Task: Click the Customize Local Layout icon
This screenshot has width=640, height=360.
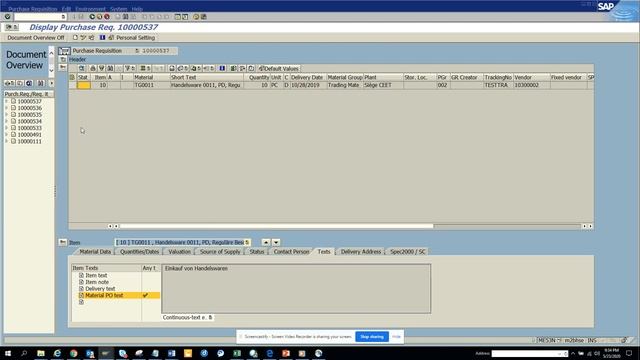Action: click(x=203, y=17)
